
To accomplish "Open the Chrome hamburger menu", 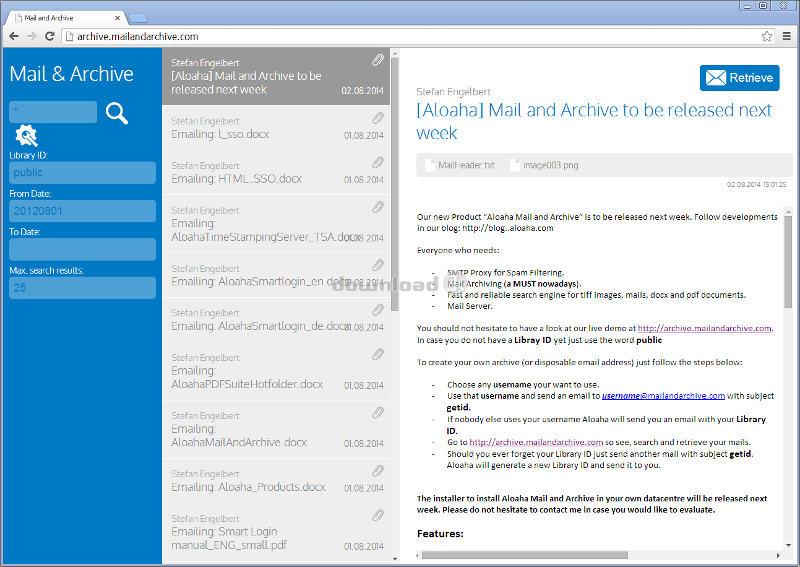I will 786,36.
